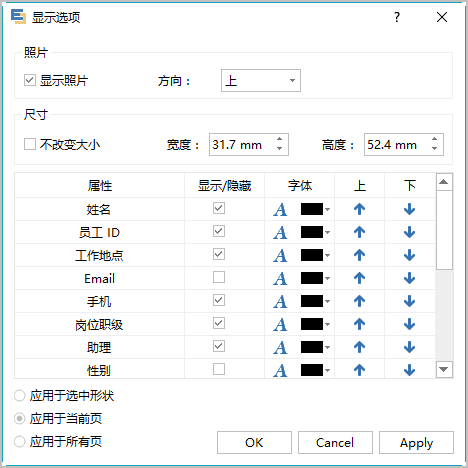Screen dimensions: 468x468
Task: Move 员工 ID row up
Action: pyautogui.click(x=359, y=232)
